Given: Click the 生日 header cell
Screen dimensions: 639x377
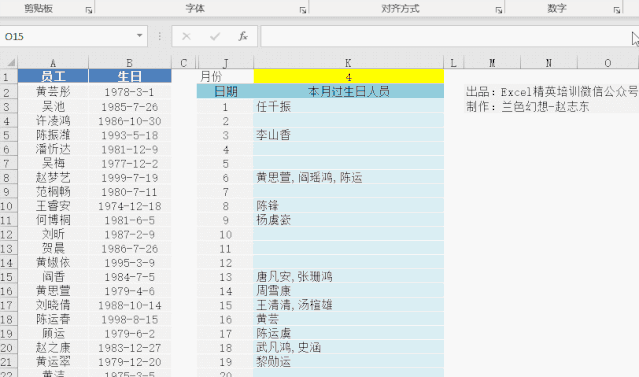Looking at the screenshot, I should (x=130, y=76).
